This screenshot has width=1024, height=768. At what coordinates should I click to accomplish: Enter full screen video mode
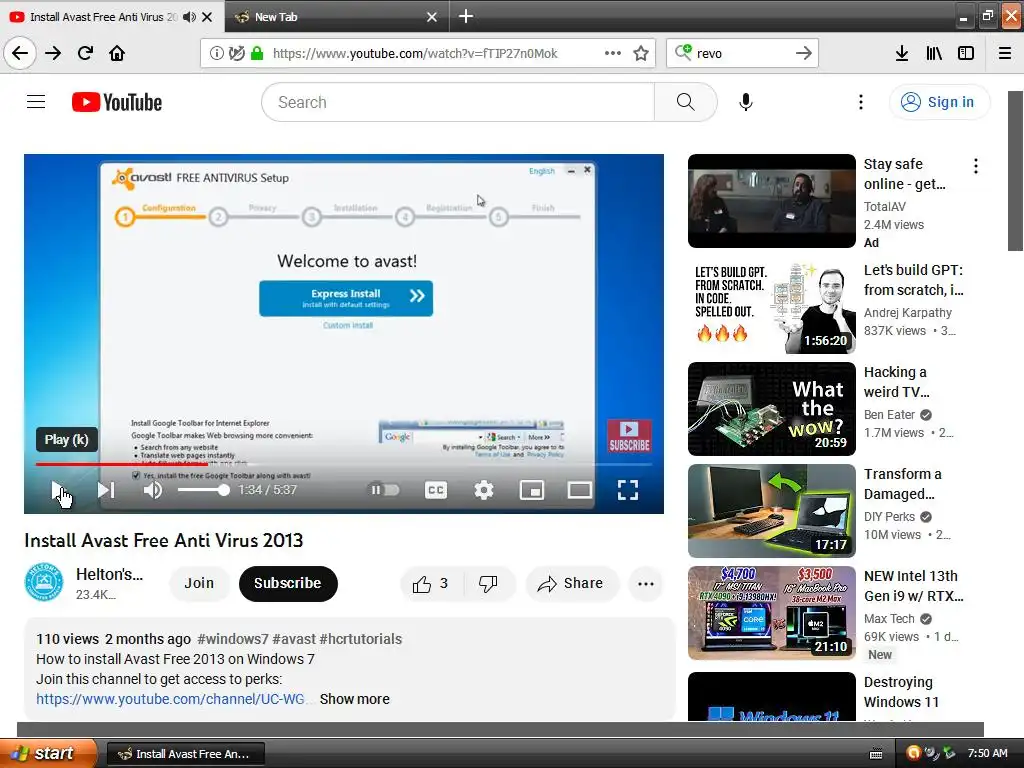[x=628, y=490]
